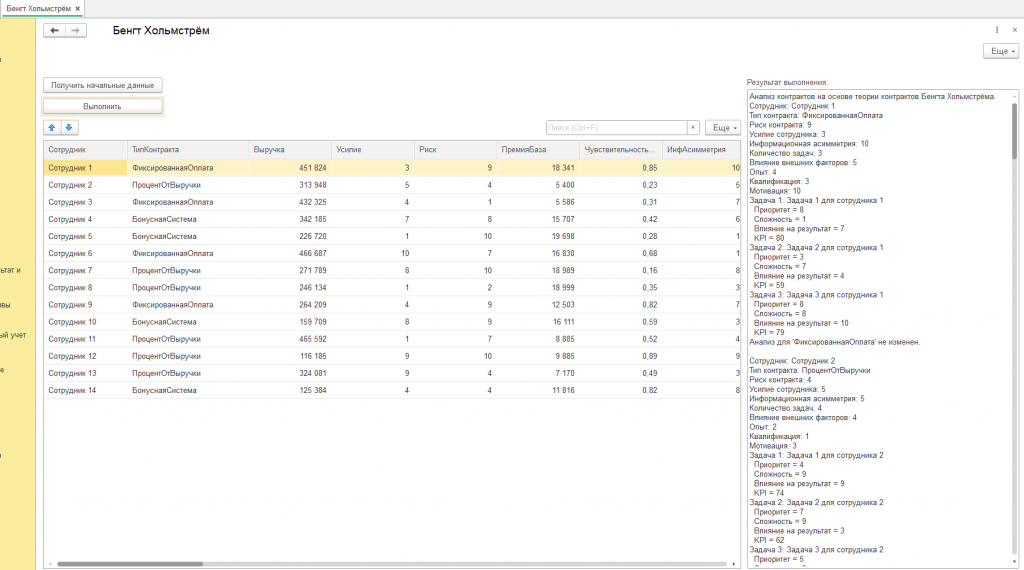Select the Сотрудник 7 row
The width and height of the screenshot is (1024, 570).
(x=392, y=270)
